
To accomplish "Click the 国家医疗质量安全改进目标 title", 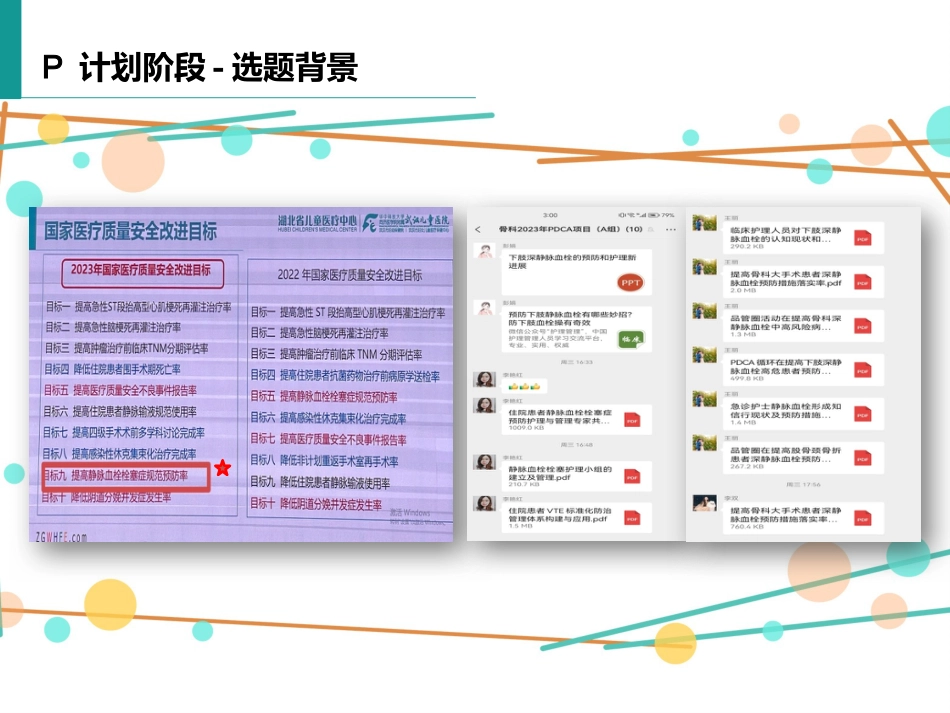I will point(130,231).
